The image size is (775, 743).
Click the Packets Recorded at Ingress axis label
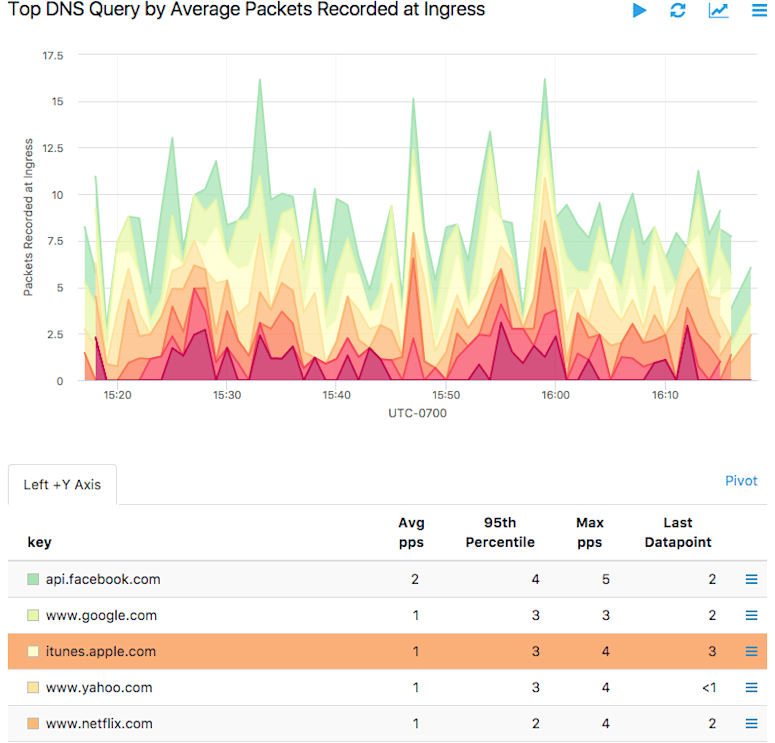[28, 217]
